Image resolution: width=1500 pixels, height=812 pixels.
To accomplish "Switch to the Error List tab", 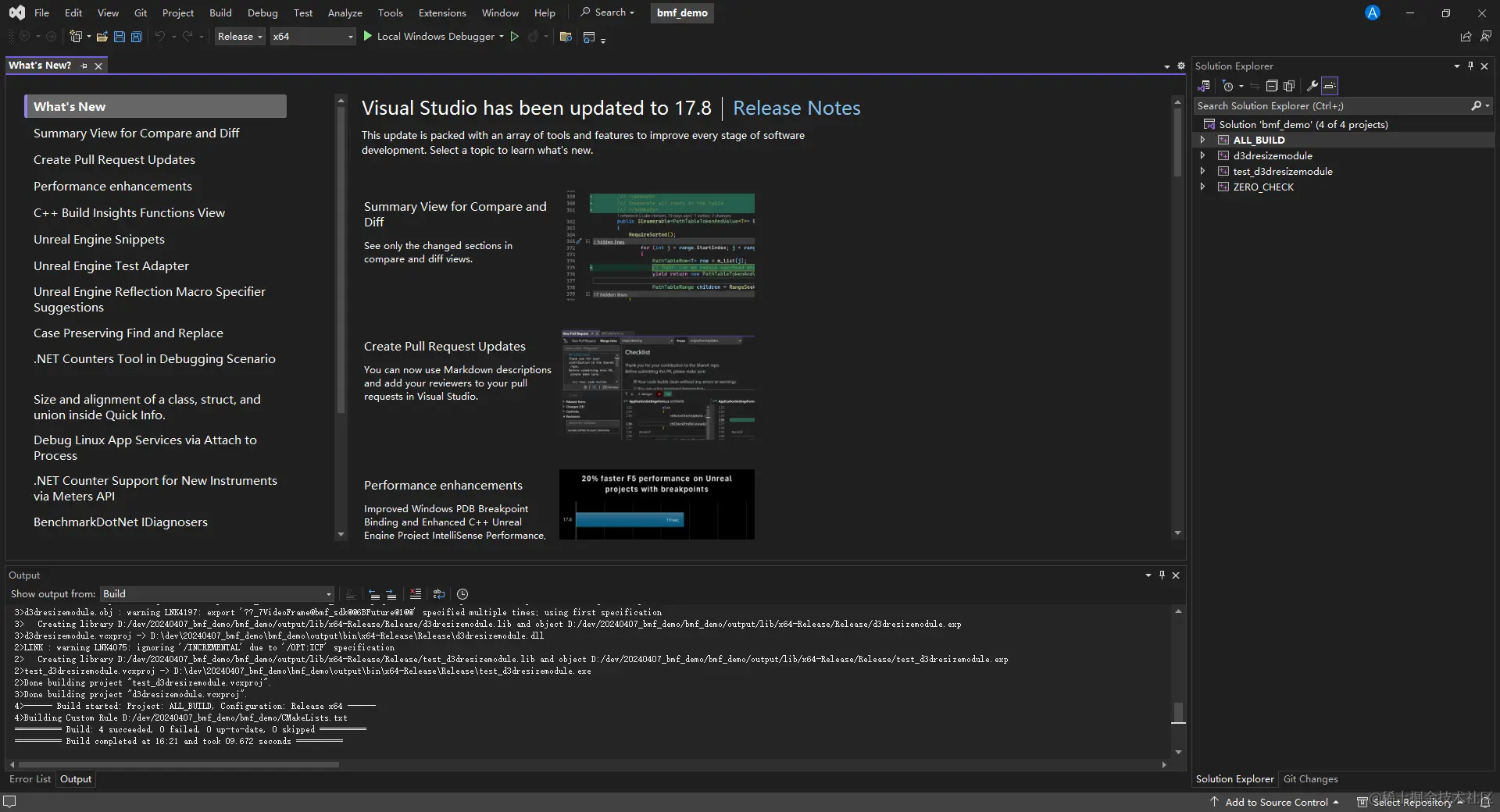I will click(30, 779).
